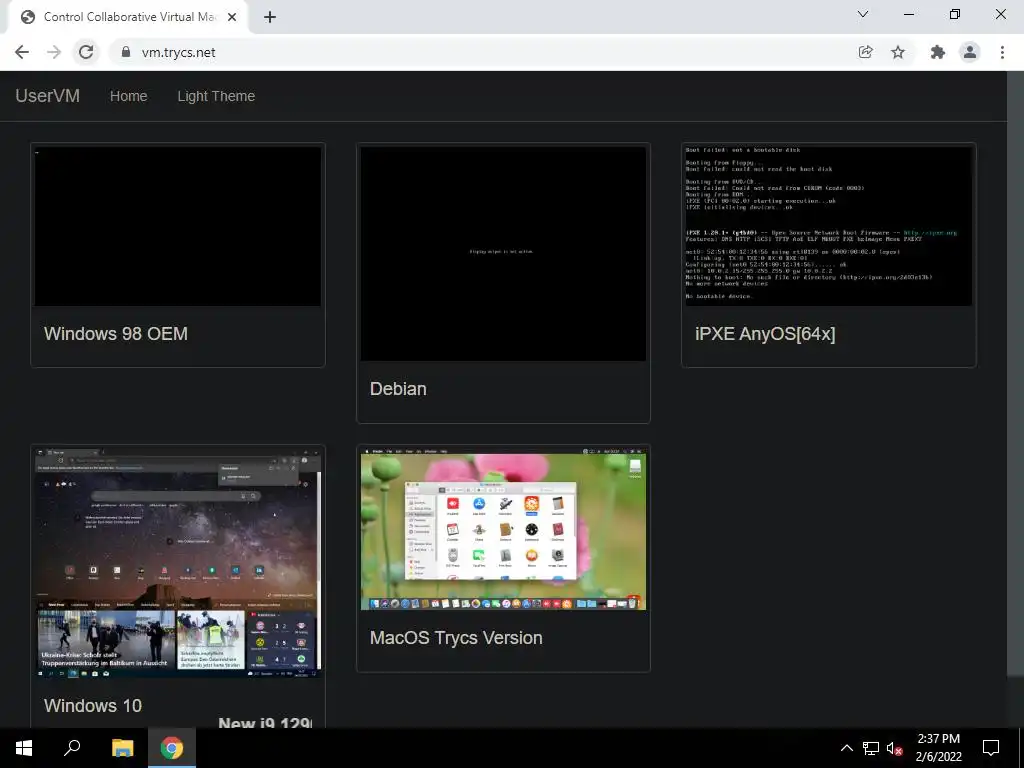Open the Windows 10 VM preview
Image resolution: width=1024 pixels, height=768 pixels.
[178, 563]
